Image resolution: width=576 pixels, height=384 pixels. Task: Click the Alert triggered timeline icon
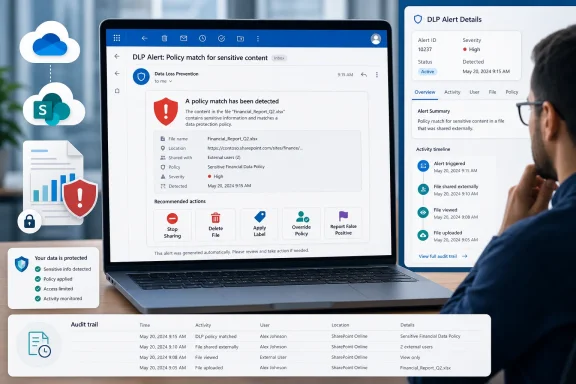pos(423,166)
